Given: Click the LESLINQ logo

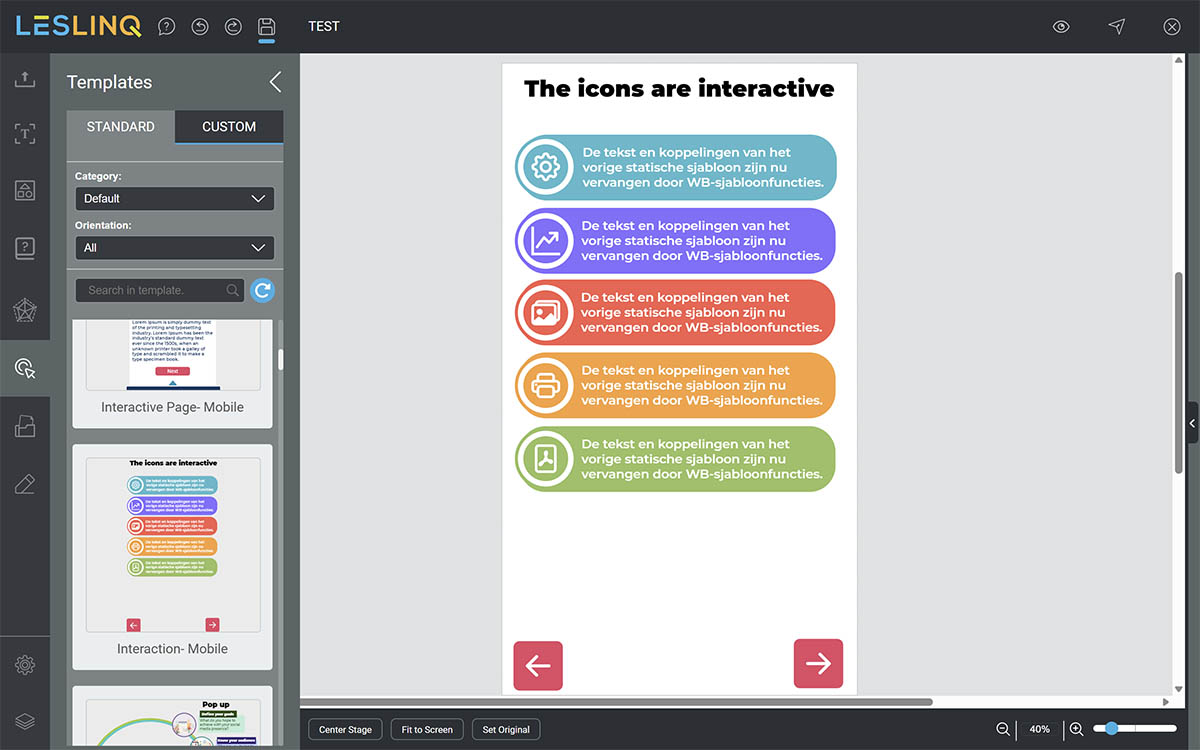Looking at the screenshot, I should pyautogui.click(x=78, y=27).
